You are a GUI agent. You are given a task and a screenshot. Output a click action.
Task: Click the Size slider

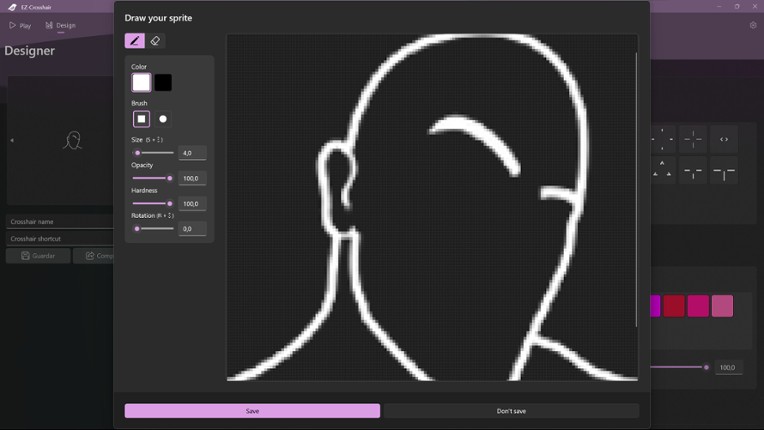(x=153, y=153)
